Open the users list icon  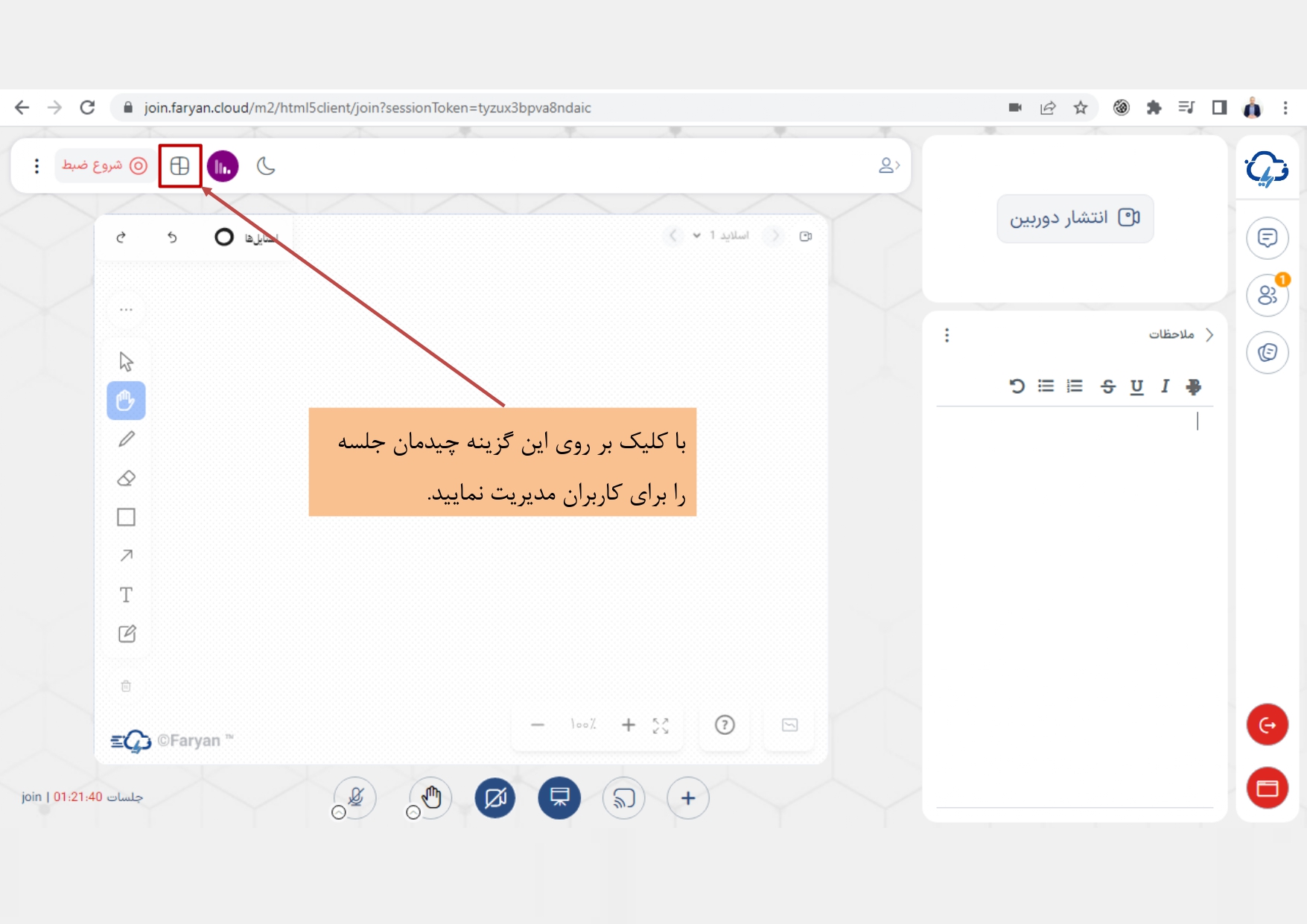coord(1267,295)
